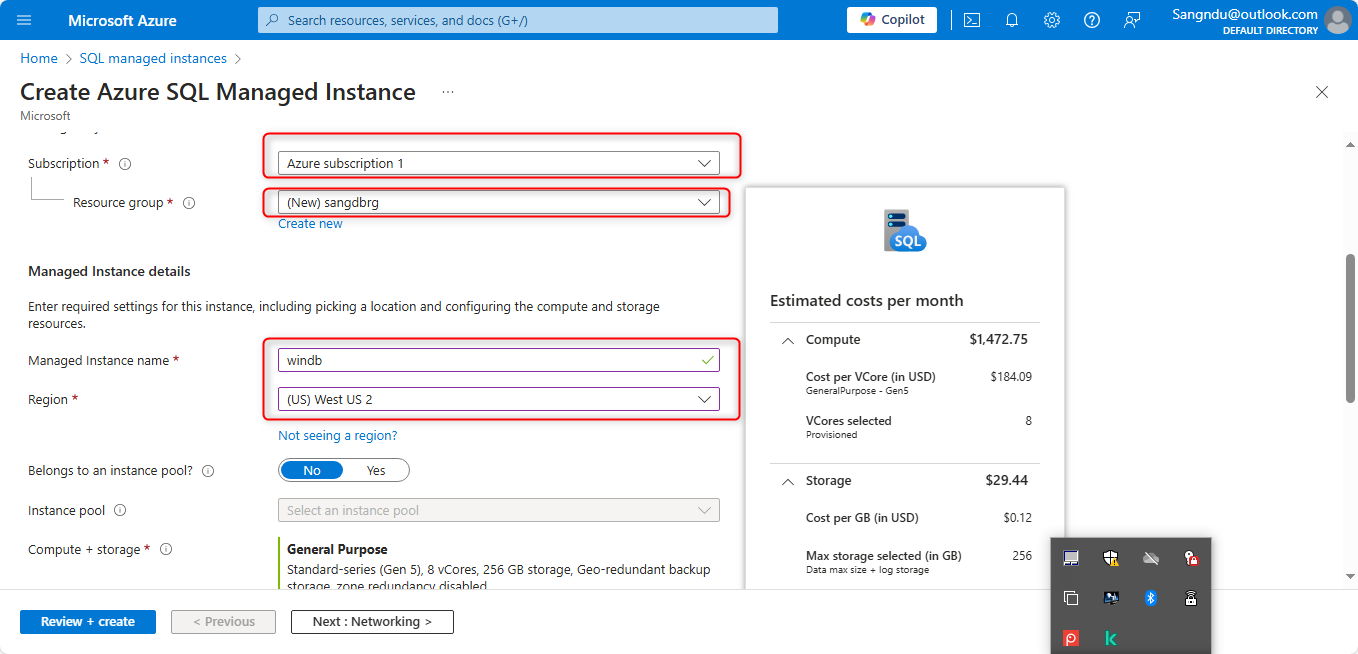Open the Resource group dropdown
This screenshot has height=654, width=1358.
499,203
